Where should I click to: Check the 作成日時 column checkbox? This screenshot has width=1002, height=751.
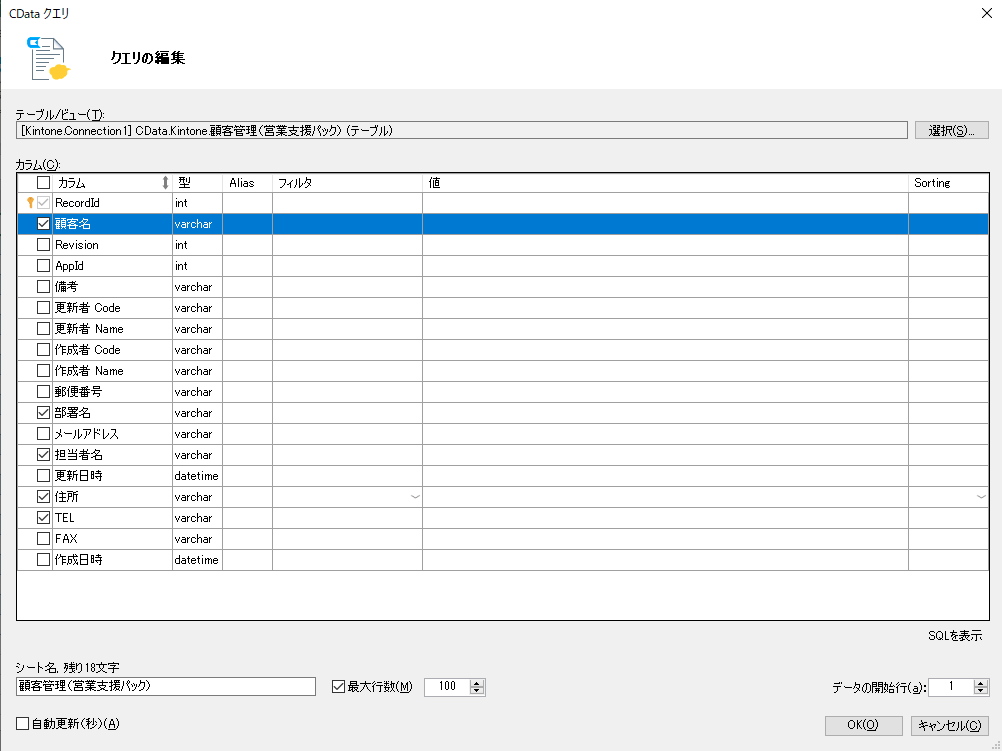click(43, 560)
